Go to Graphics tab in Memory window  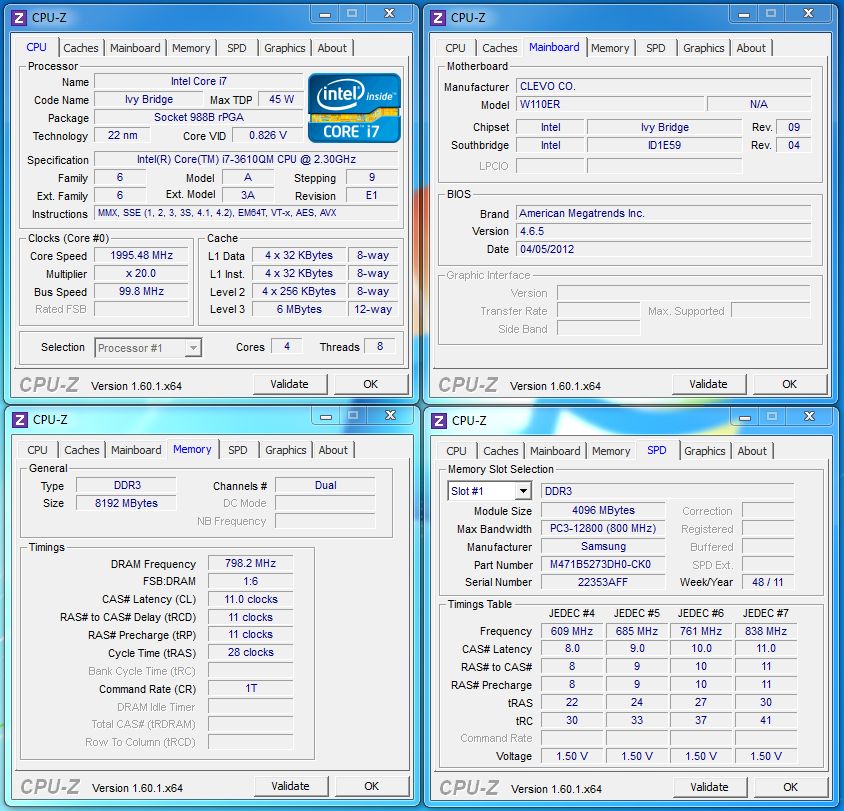[286, 450]
